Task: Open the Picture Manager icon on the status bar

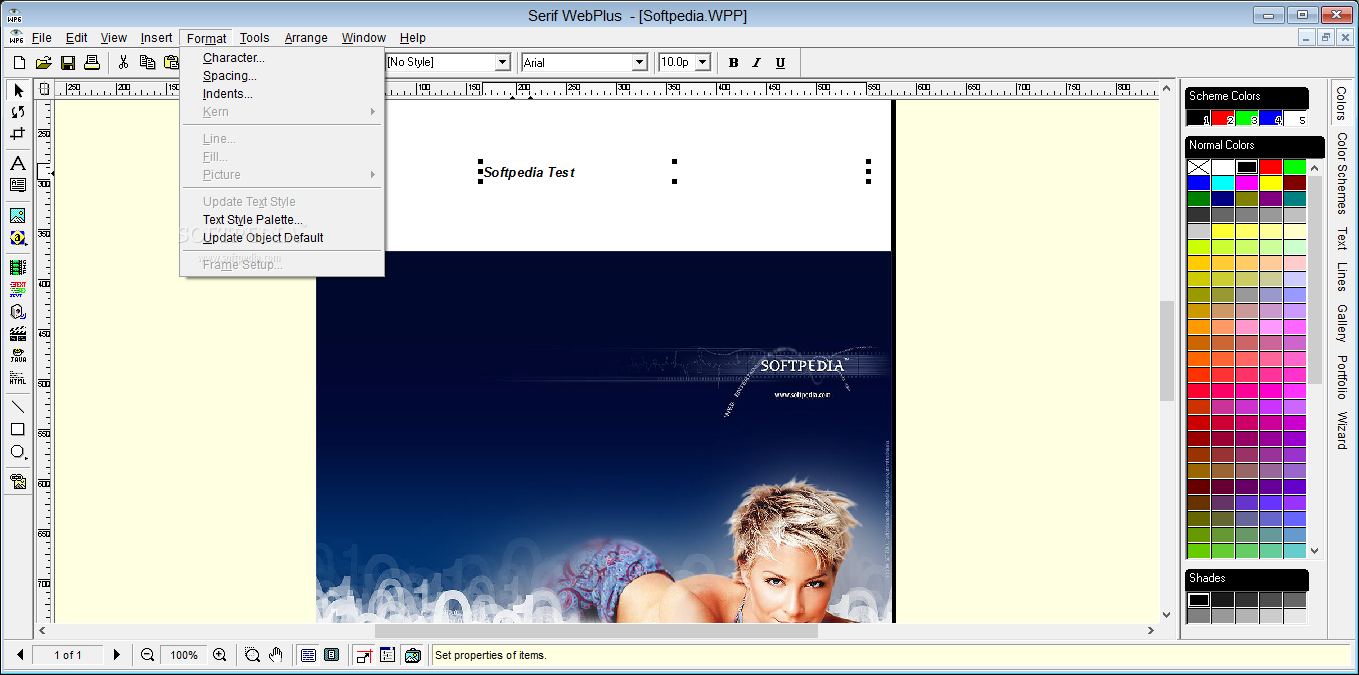Action: coord(412,655)
